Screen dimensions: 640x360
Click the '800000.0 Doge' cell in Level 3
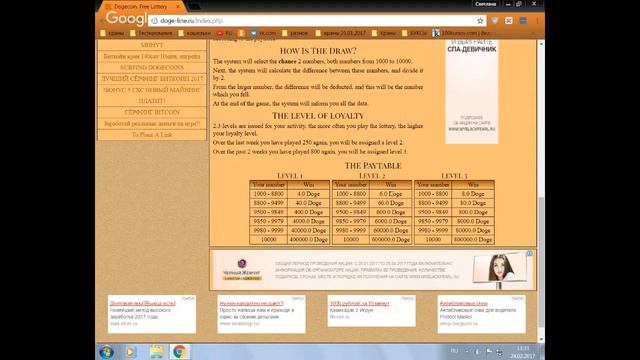[x=473, y=240]
